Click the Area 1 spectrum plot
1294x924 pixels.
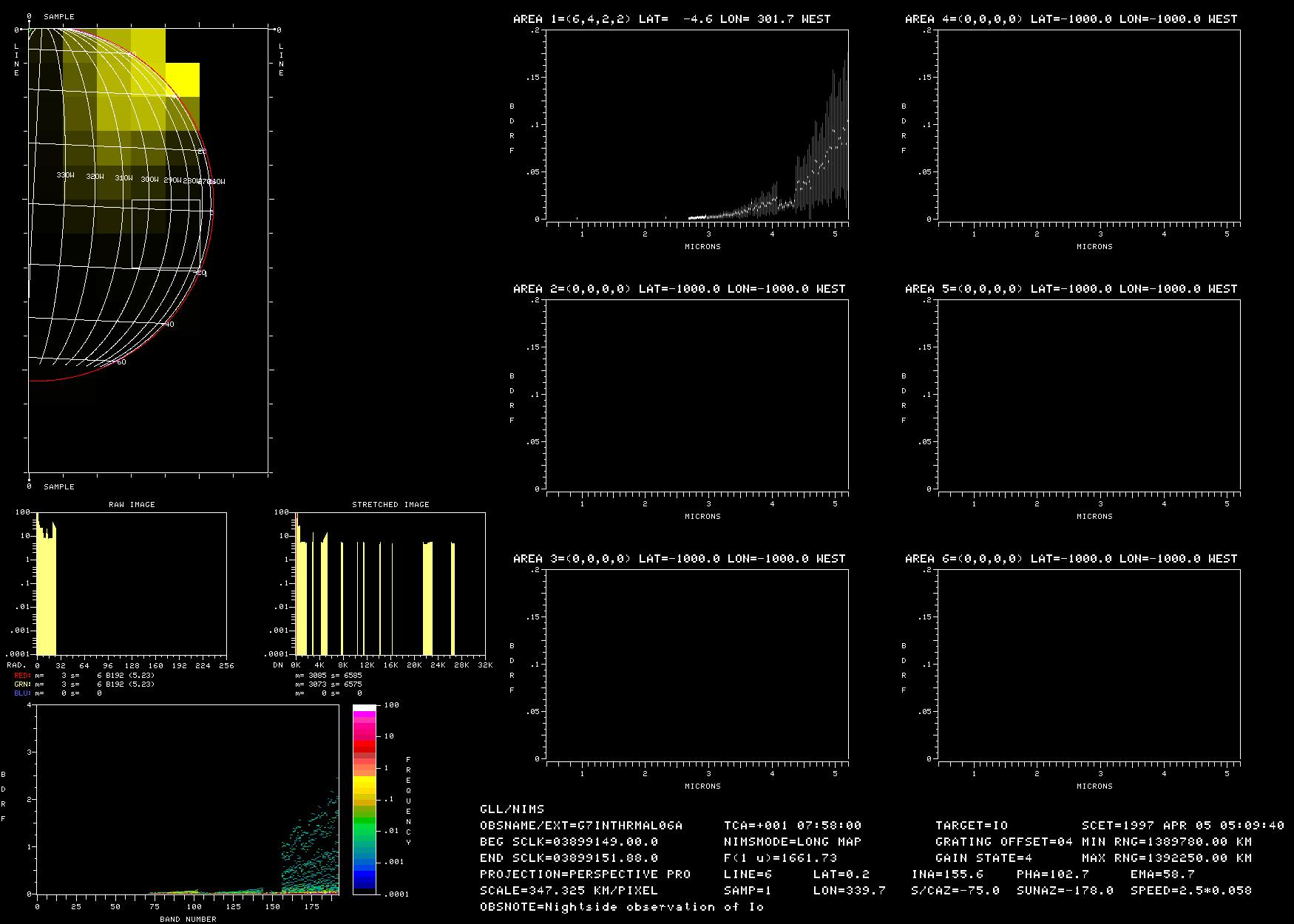pyautogui.click(x=697, y=125)
